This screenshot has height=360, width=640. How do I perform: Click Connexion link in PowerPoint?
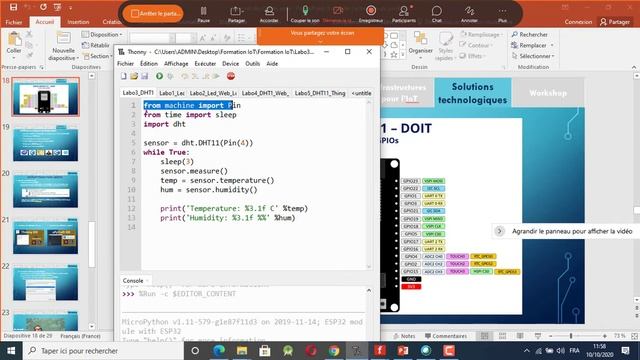coord(578,22)
